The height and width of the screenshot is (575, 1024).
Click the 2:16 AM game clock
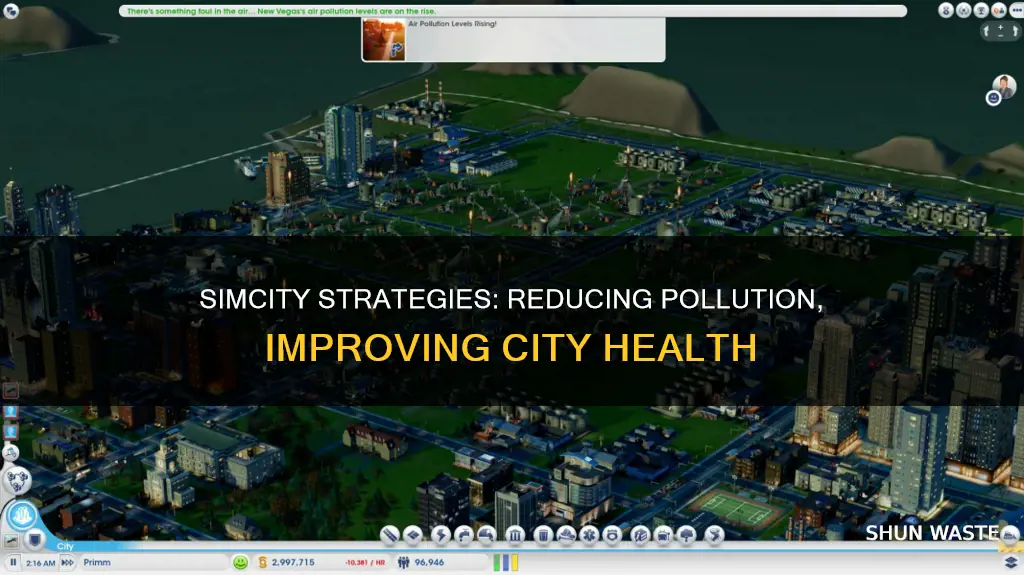(x=40, y=563)
